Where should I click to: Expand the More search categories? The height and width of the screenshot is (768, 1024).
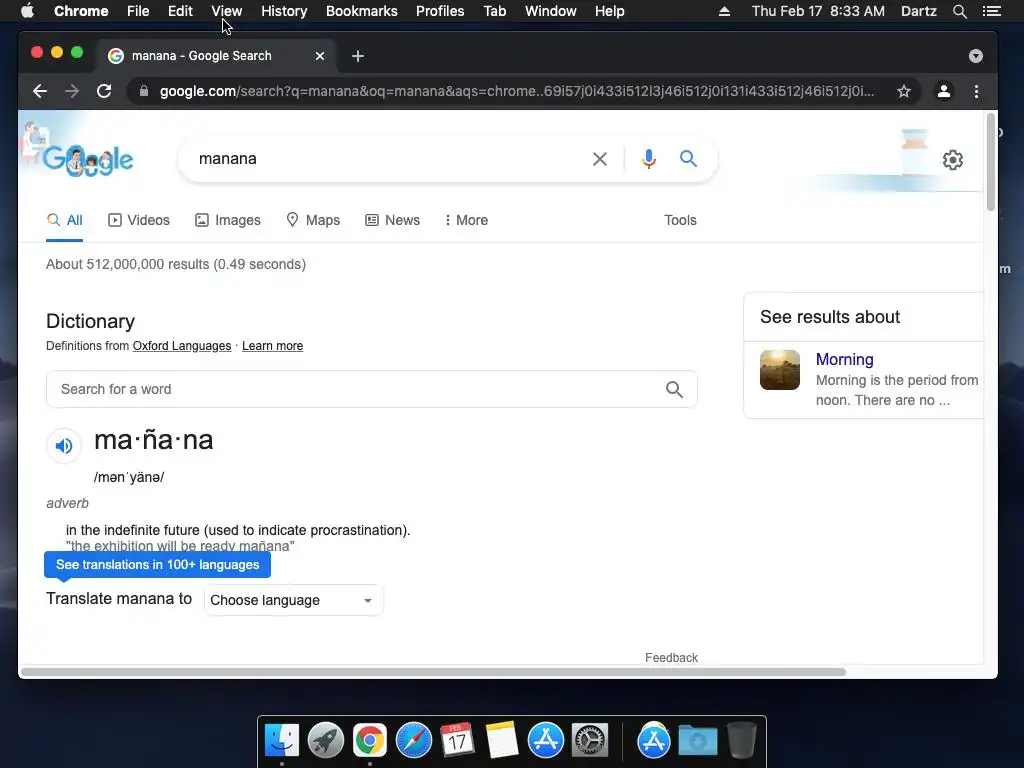click(466, 221)
